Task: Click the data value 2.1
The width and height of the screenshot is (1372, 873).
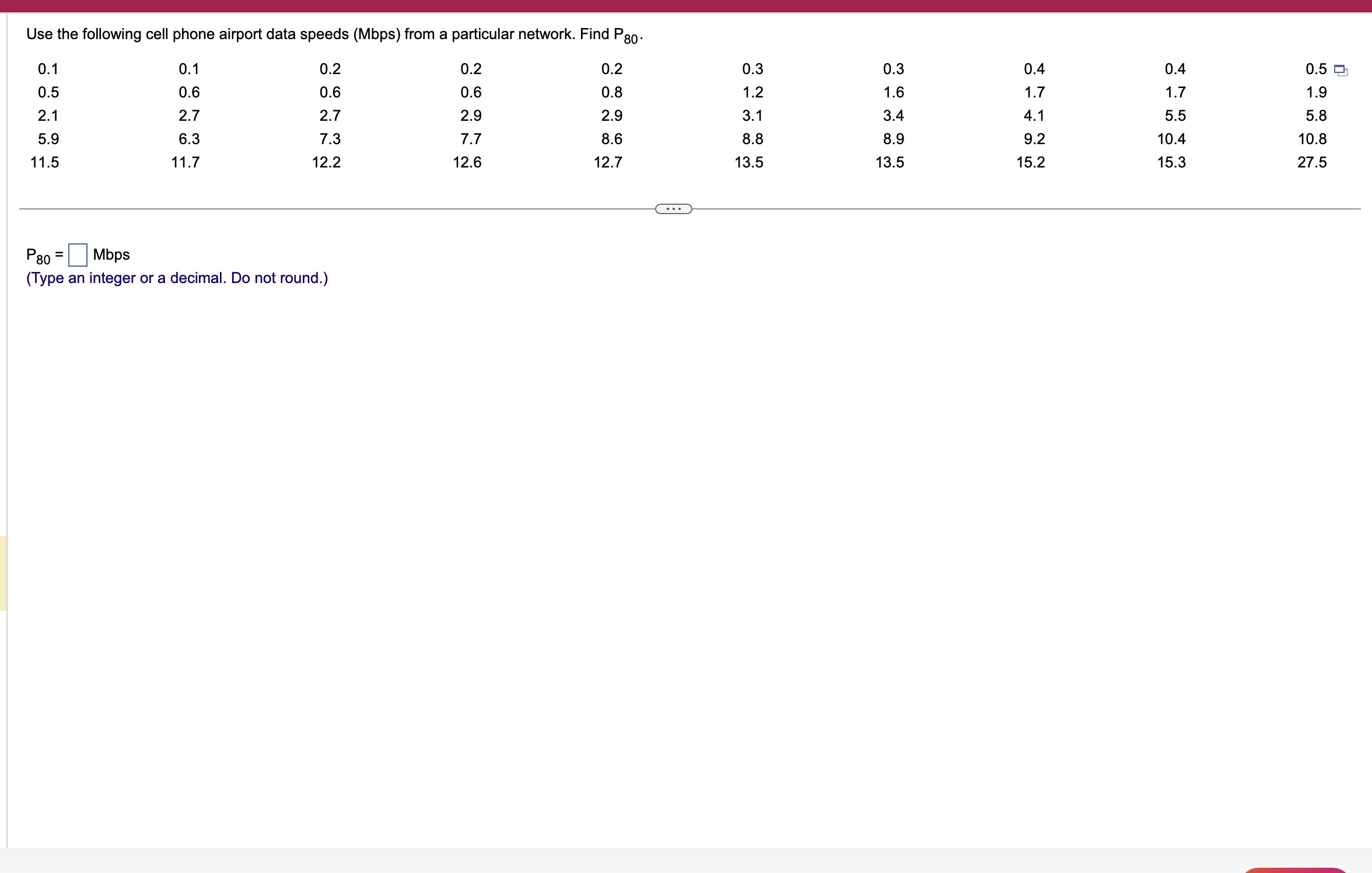Action: point(48,116)
